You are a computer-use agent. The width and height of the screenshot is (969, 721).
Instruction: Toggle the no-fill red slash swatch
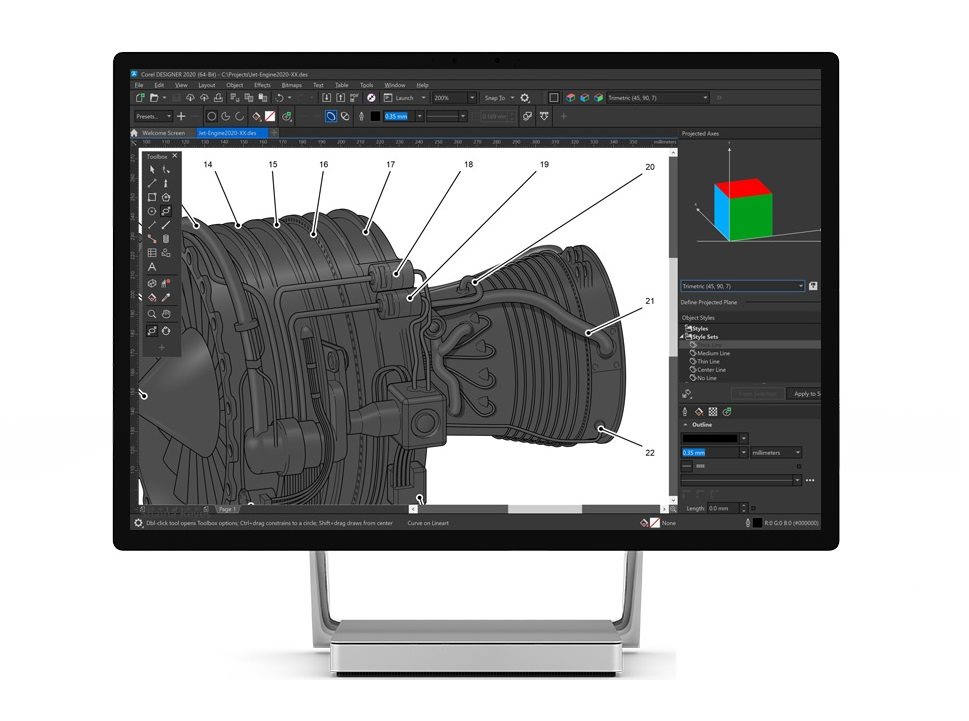click(x=270, y=116)
